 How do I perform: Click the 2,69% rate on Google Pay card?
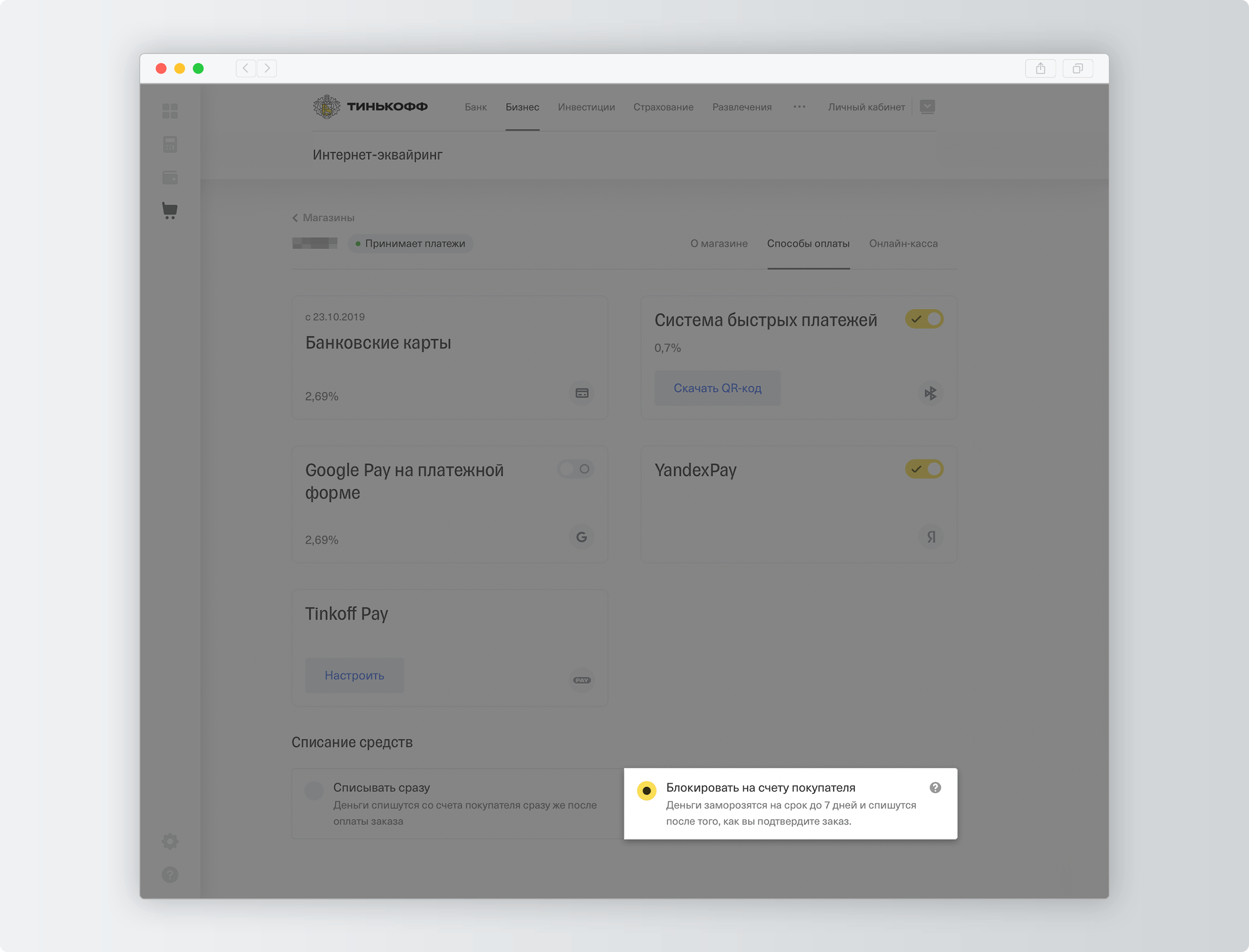pyautogui.click(x=322, y=540)
